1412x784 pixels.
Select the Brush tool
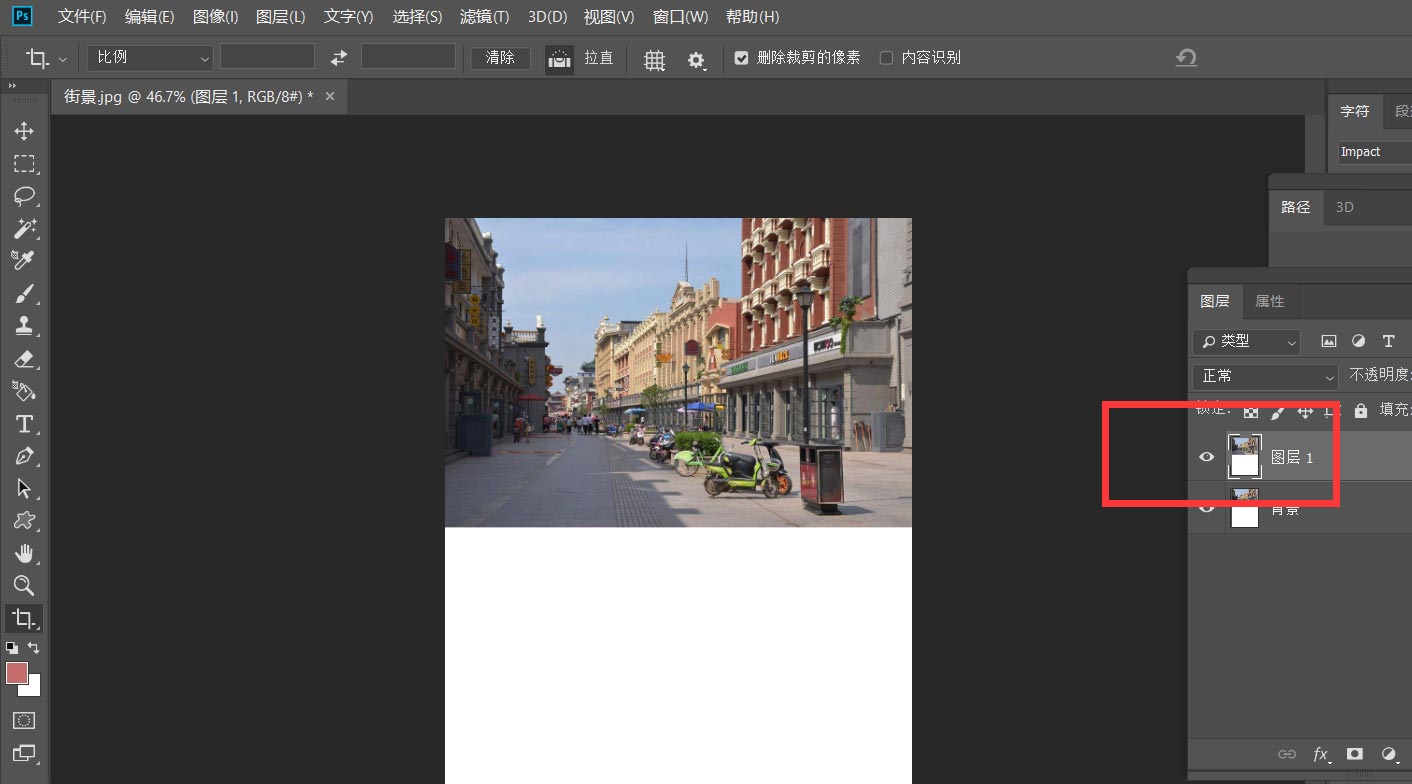click(24, 293)
